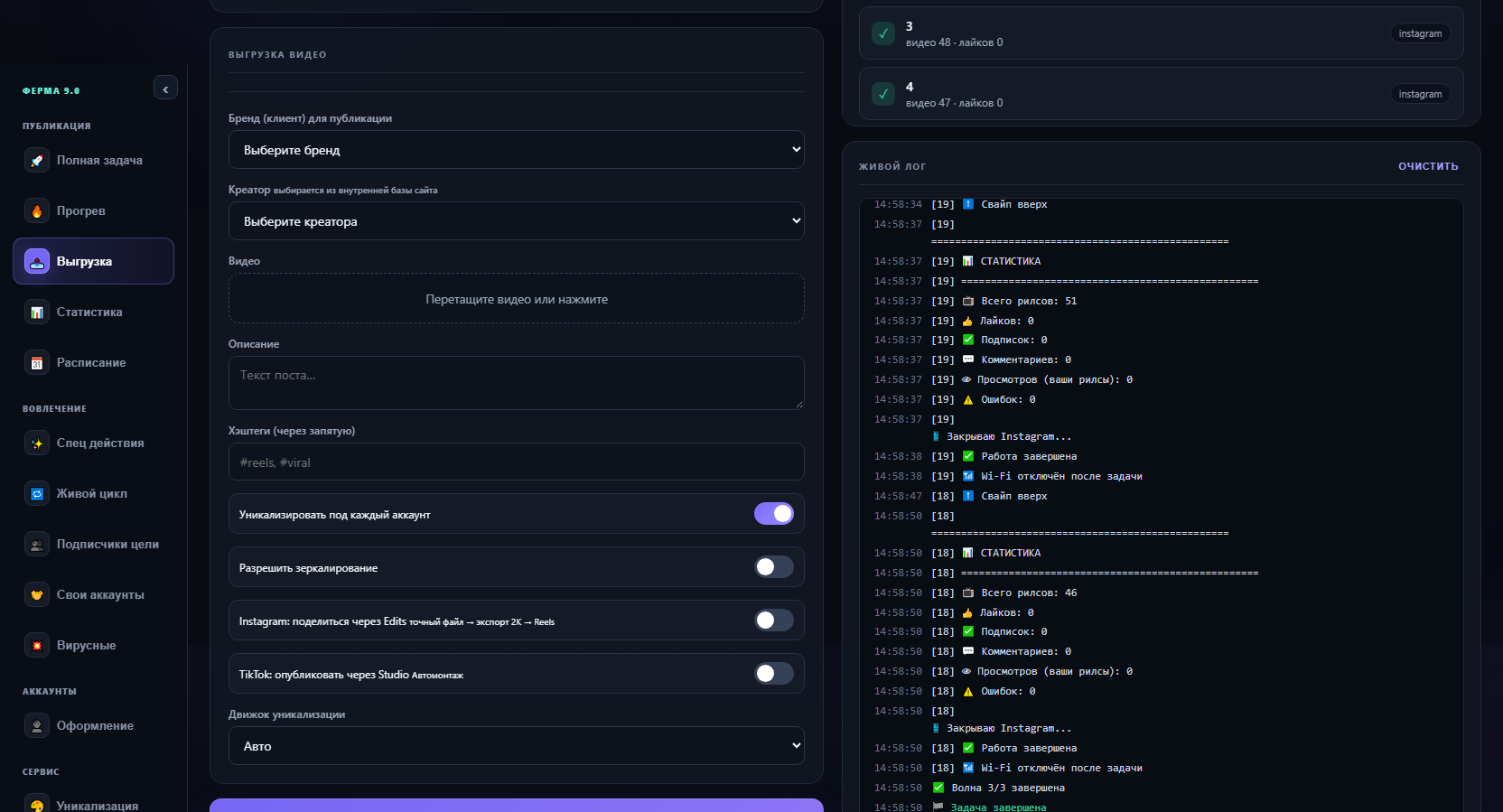Open the bar chart icon for Статистика
The width and height of the screenshot is (1503, 812).
(37, 313)
